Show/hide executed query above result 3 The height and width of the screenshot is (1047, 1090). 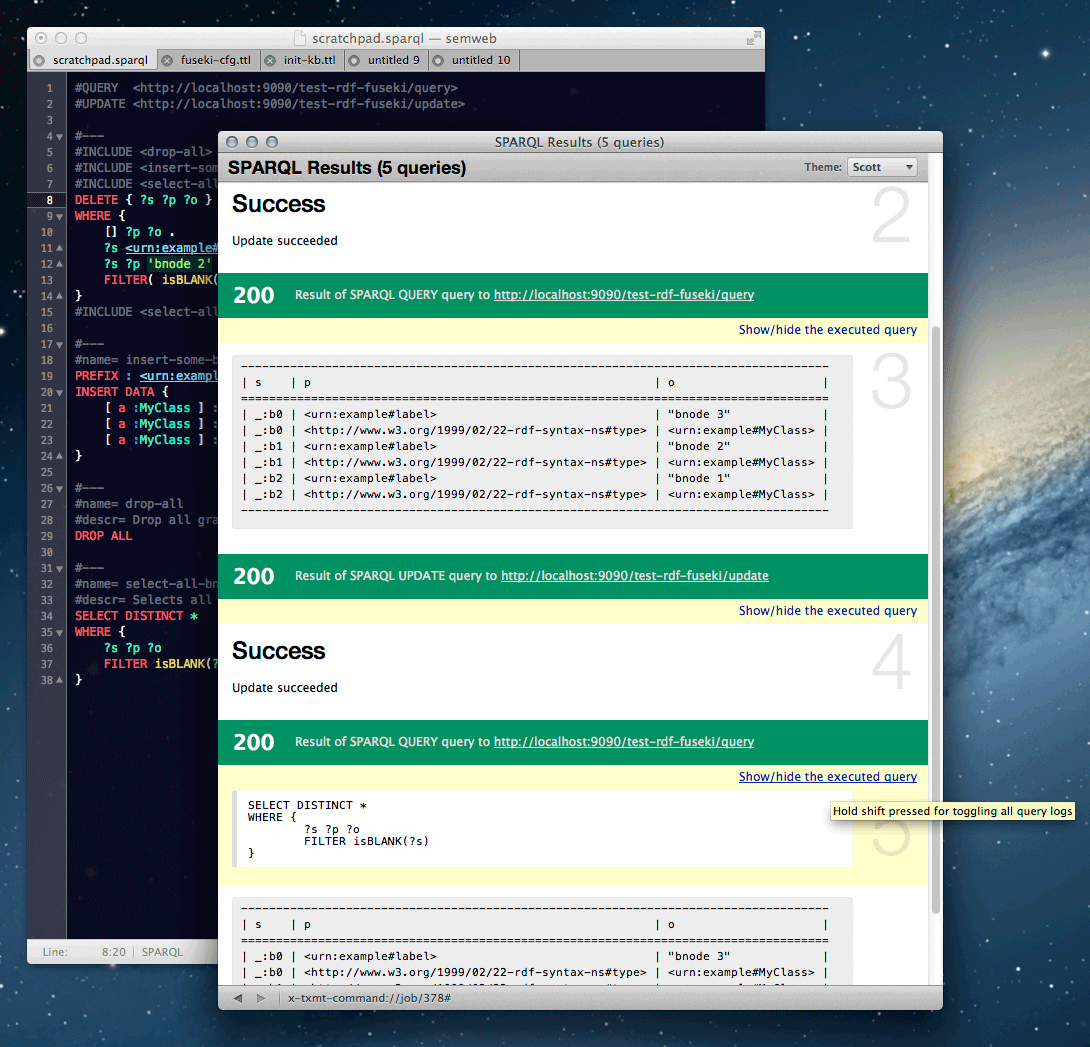tap(827, 330)
